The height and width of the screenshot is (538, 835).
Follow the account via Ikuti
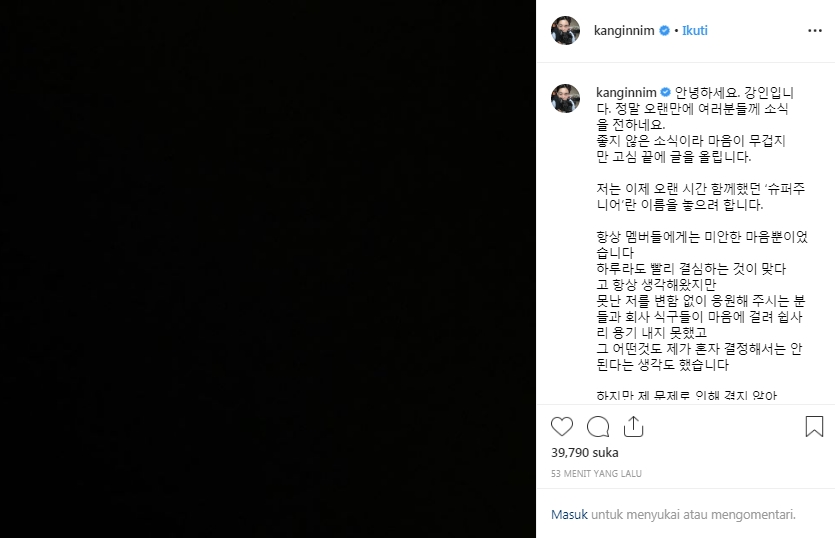click(x=694, y=30)
